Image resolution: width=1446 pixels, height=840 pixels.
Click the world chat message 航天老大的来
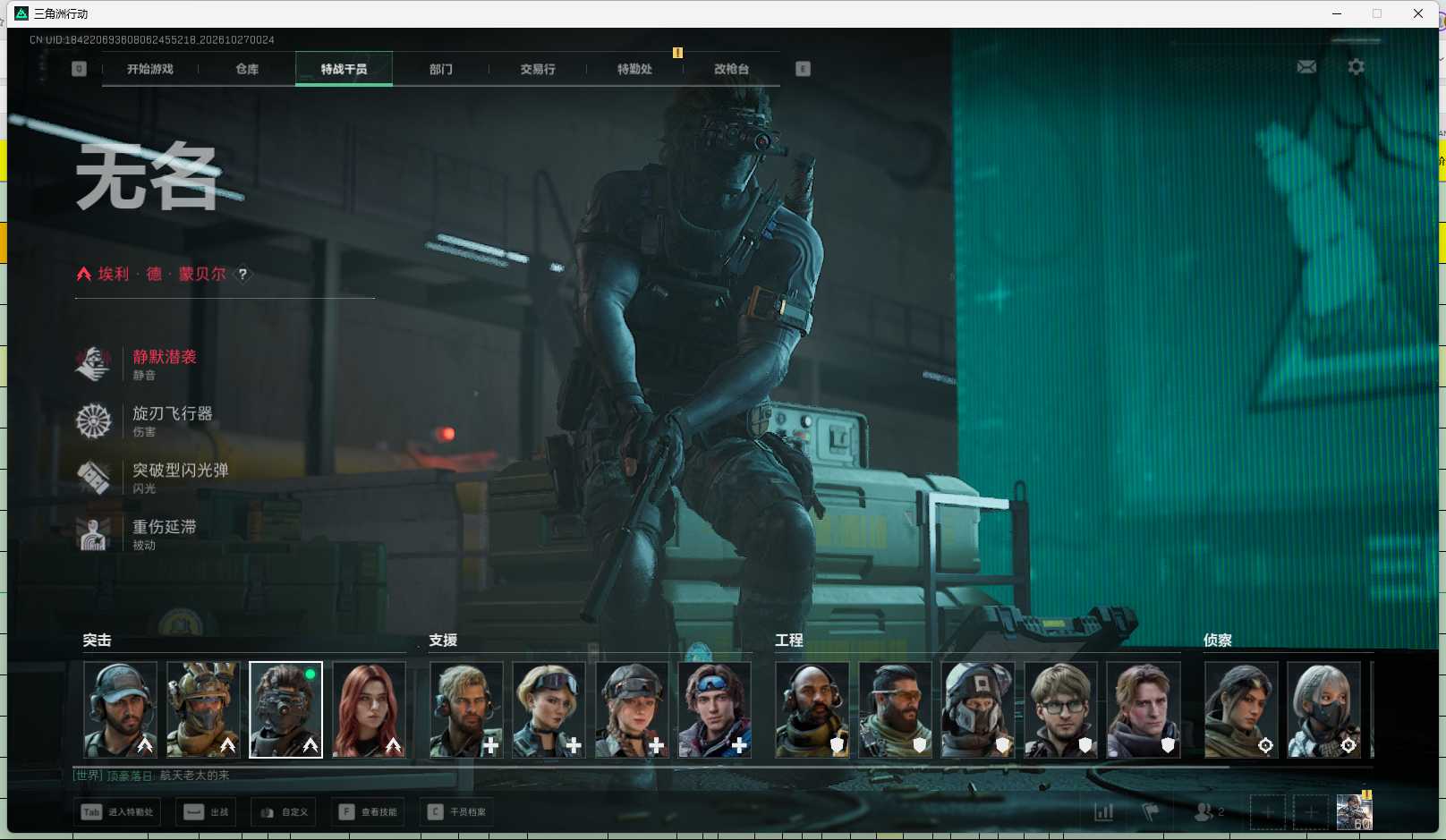pos(194,776)
